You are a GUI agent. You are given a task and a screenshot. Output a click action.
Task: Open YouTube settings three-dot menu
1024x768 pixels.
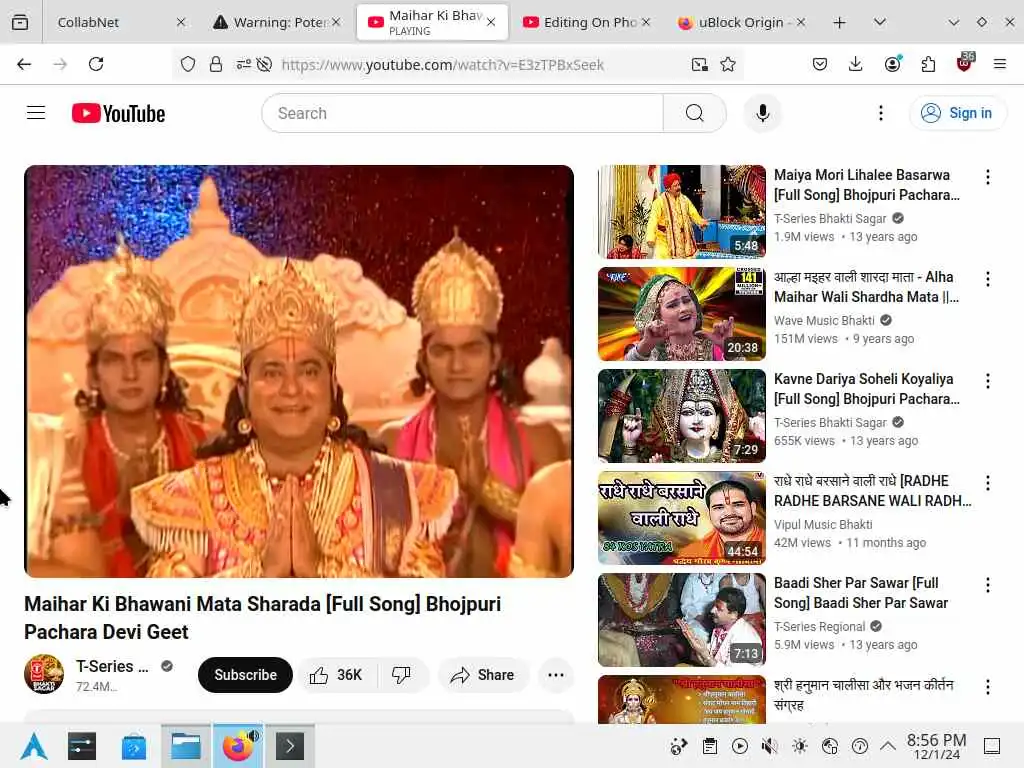[x=881, y=113]
